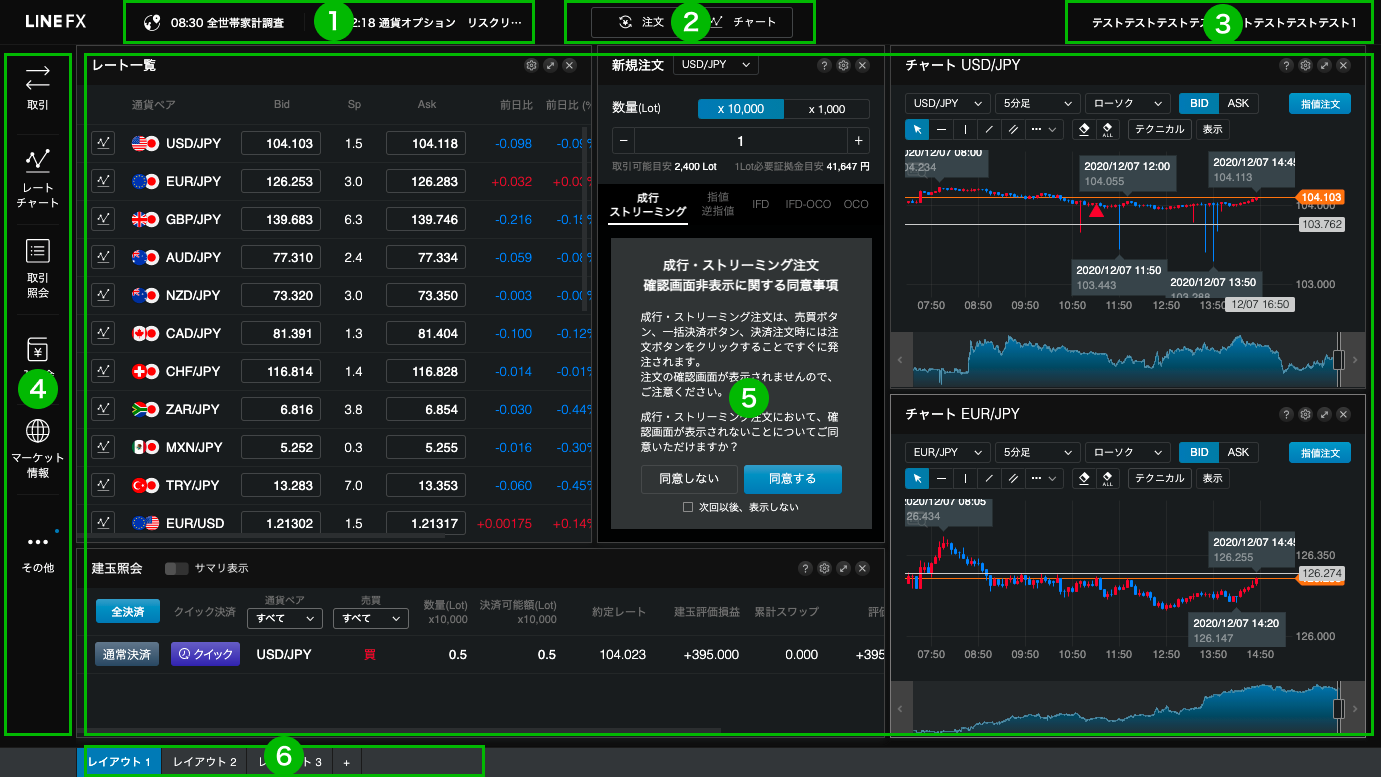Click chart icon beside USD/JPY rate row

coord(103,143)
